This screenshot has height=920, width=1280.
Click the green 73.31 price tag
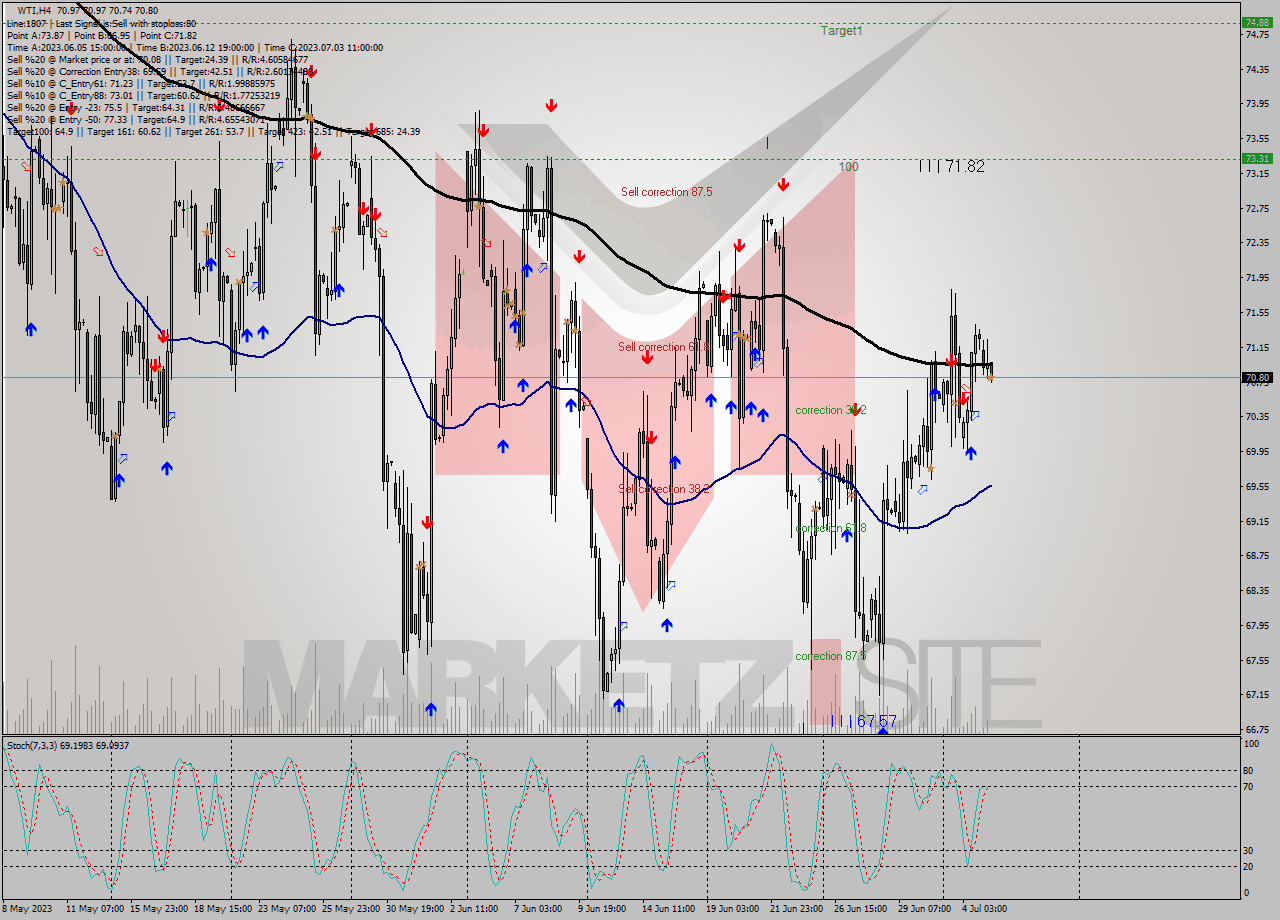click(1256, 158)
